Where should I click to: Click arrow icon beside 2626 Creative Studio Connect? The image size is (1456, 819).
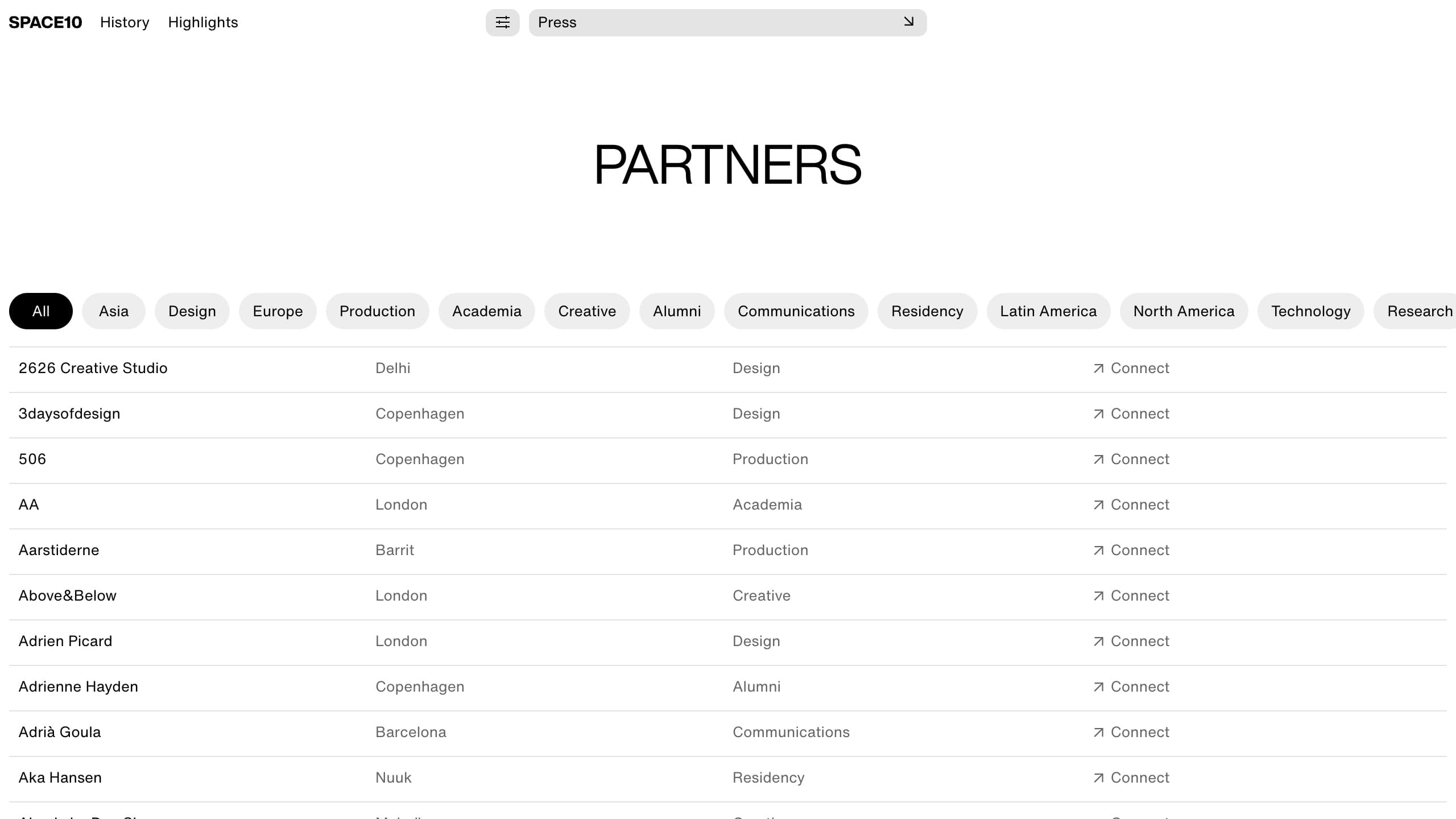click(x=1098, y=369)
